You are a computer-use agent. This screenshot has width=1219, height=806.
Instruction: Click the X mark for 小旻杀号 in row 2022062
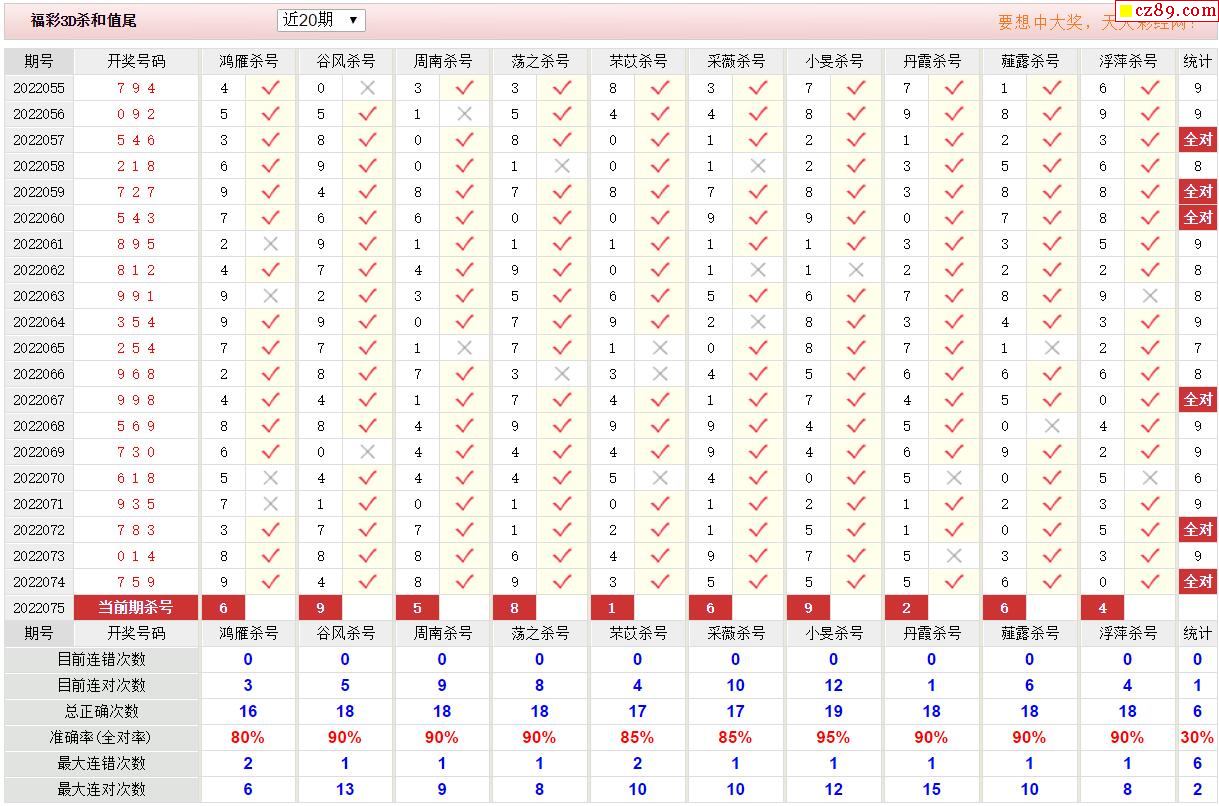click(856, 270)
